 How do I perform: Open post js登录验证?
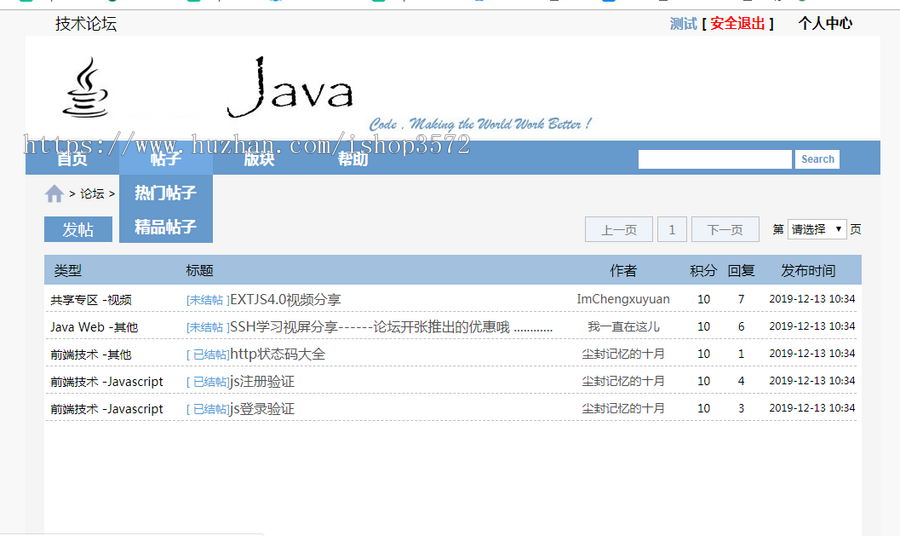click(262, 409)
